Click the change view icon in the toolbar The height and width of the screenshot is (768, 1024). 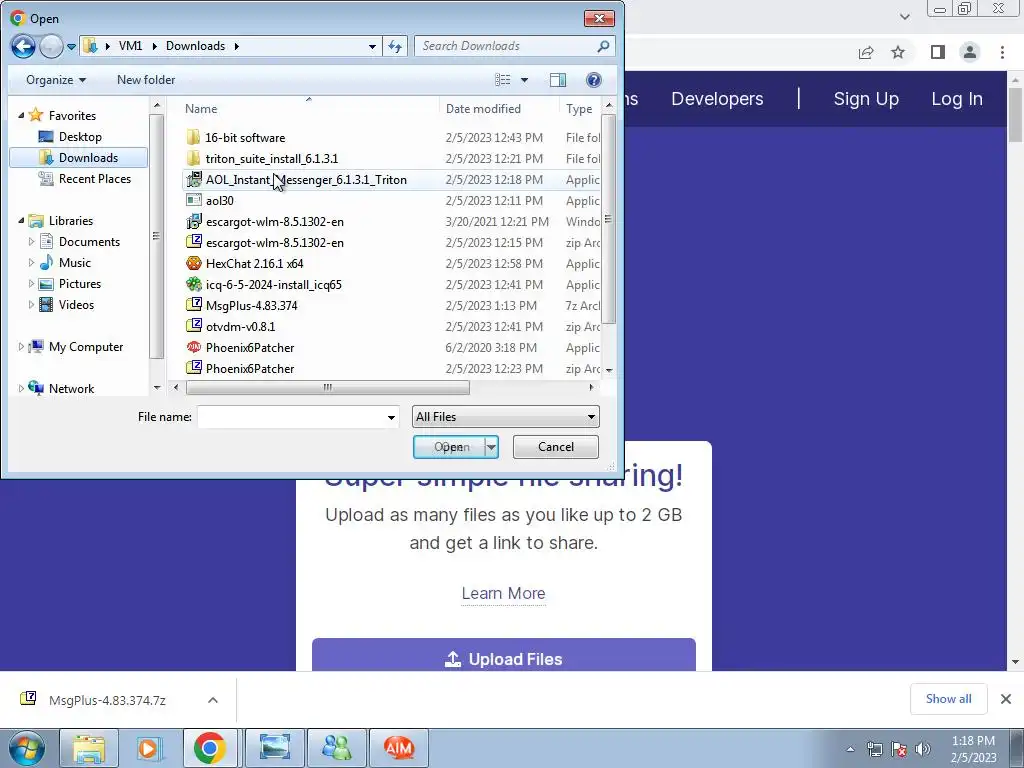(503, 80)
